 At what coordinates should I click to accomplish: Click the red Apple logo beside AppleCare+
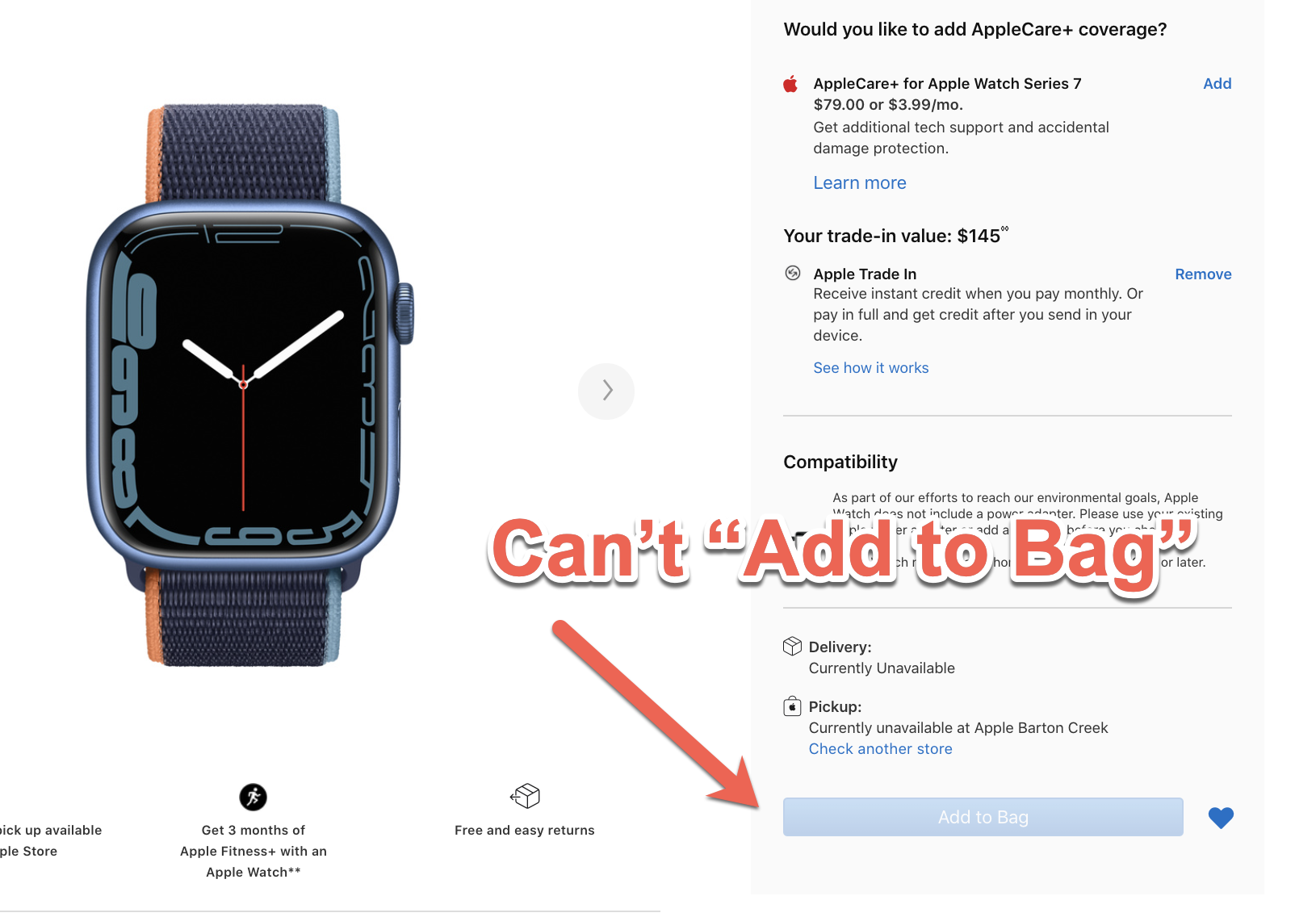[x=790, y=84]
